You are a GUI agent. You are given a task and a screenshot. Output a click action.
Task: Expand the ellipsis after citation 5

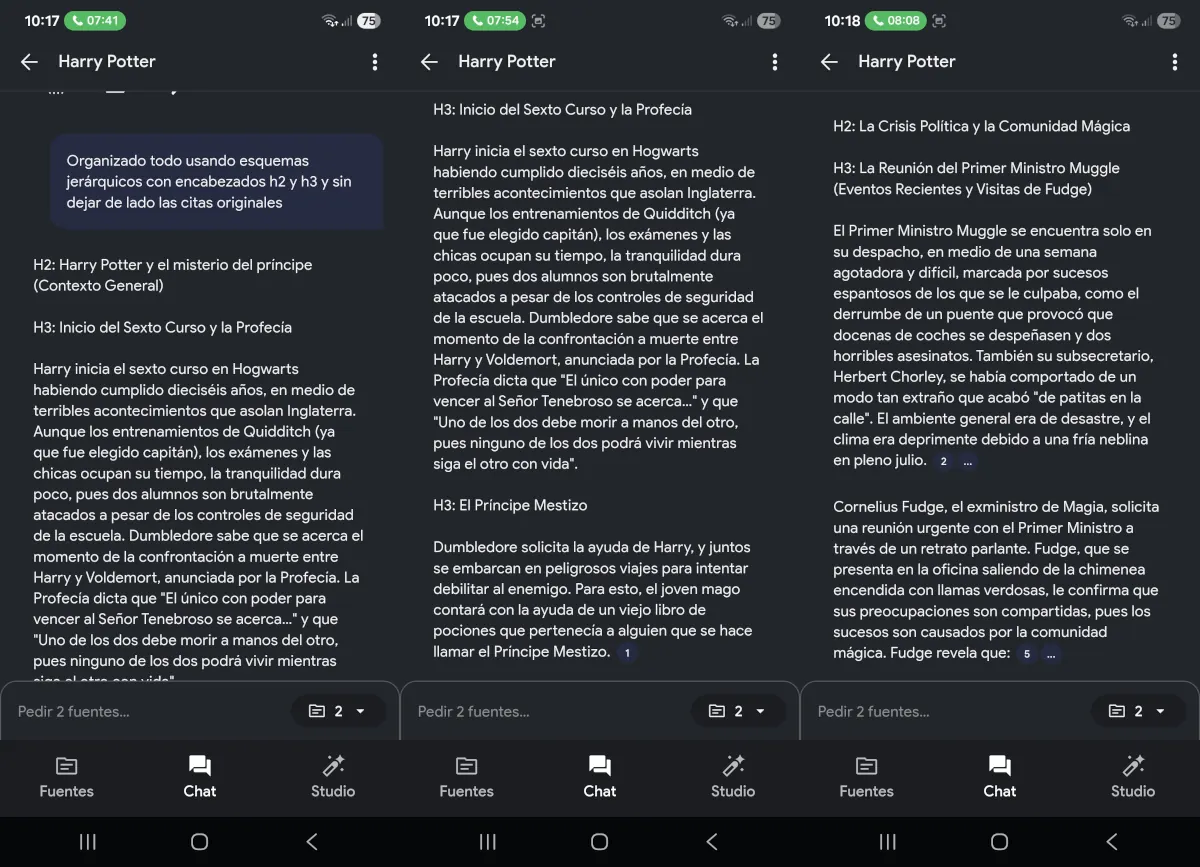1050,654
